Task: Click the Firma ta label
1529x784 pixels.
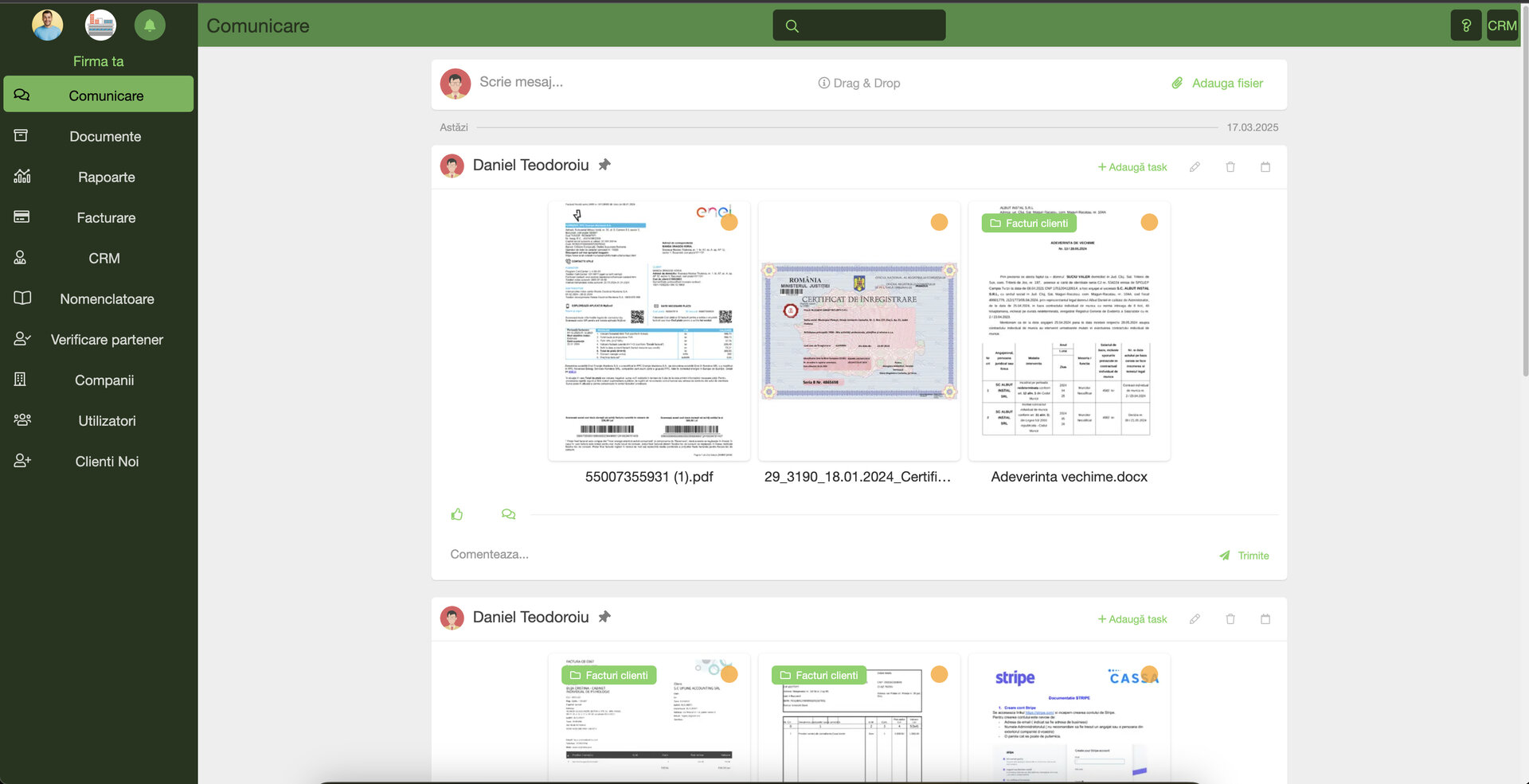Action: [98, 61]
